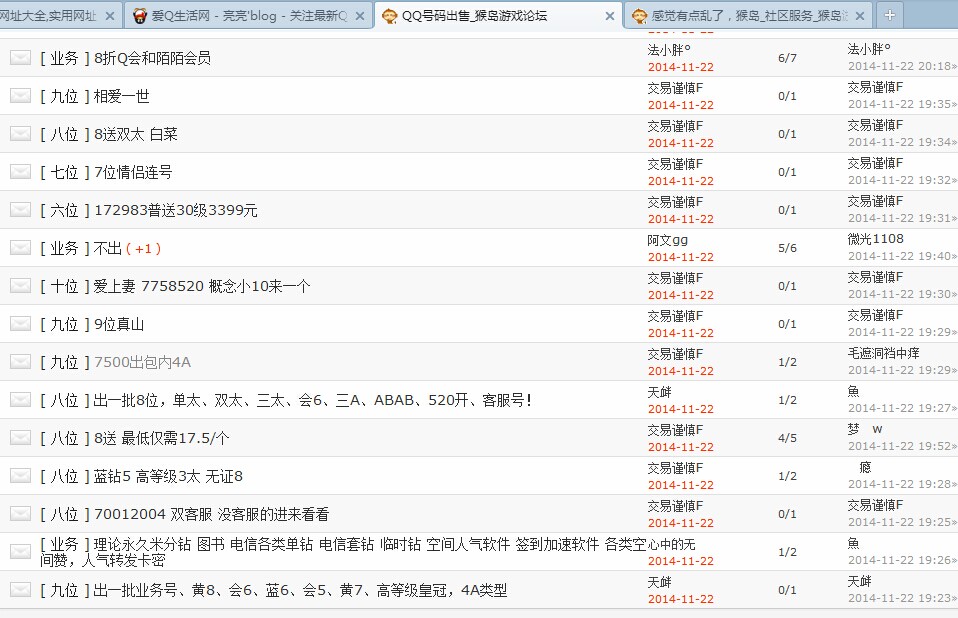View author 阿文gg profile
Screen dimensions: 958x618
click(668, 241)
